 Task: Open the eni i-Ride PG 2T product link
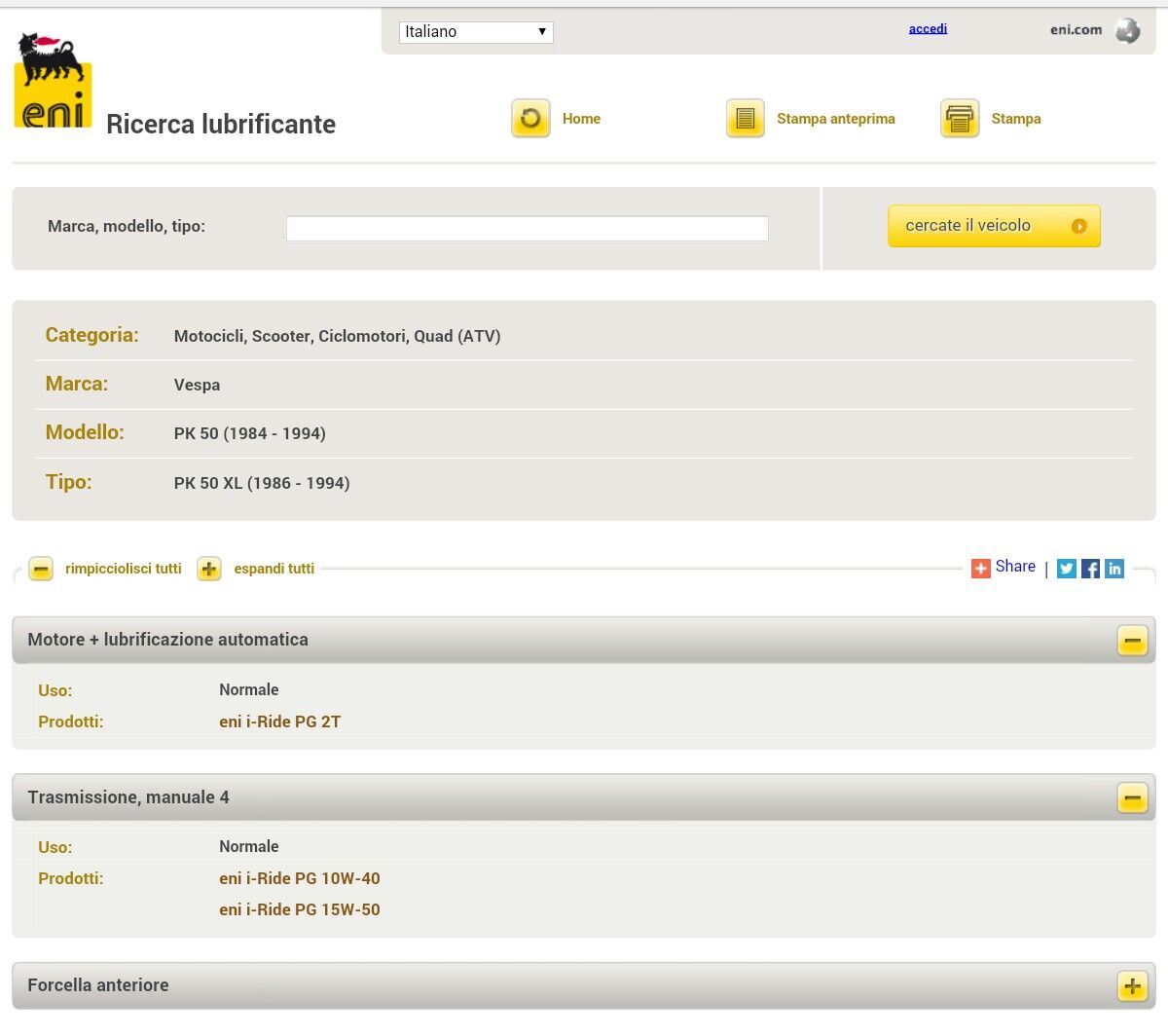pos(280,721)
